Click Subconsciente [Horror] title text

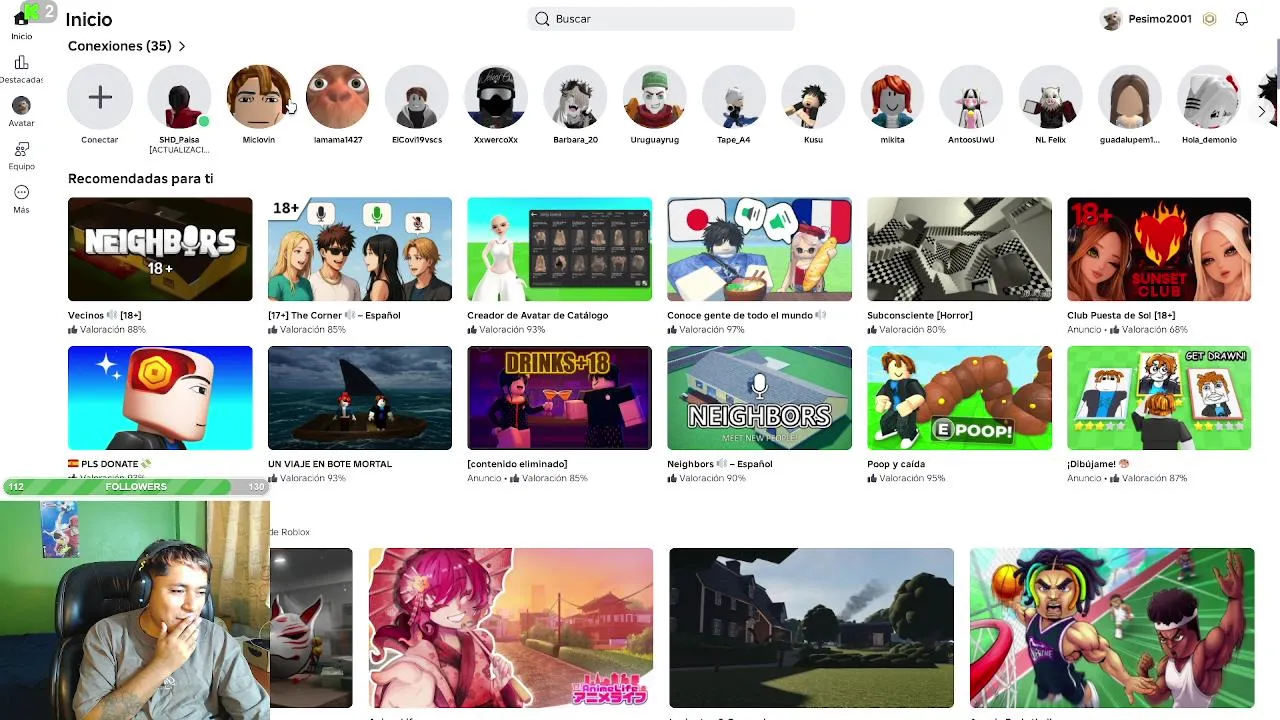tap(920, 315)
